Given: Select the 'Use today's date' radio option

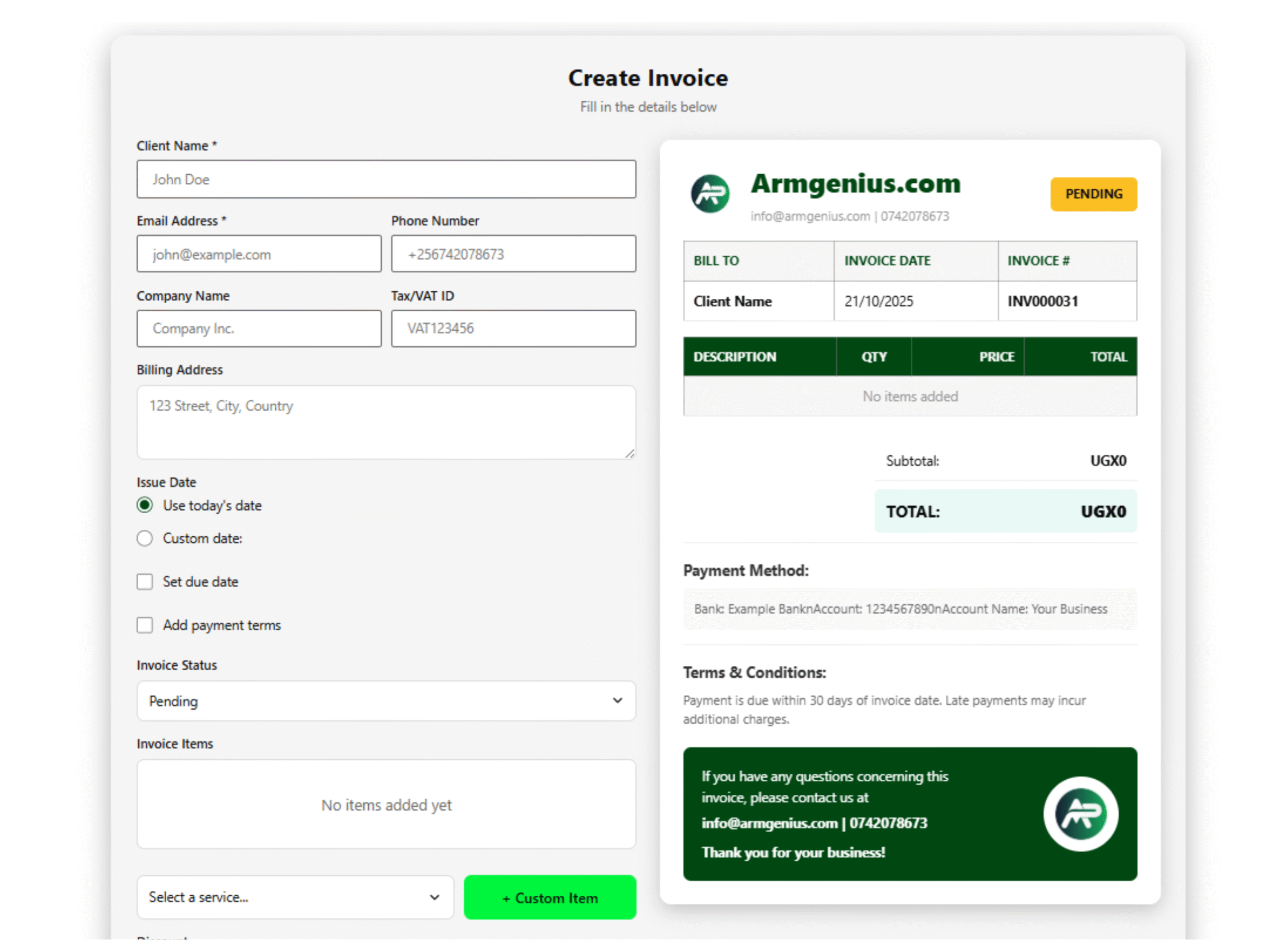Looking at the screenshot, I should [145, 506].
